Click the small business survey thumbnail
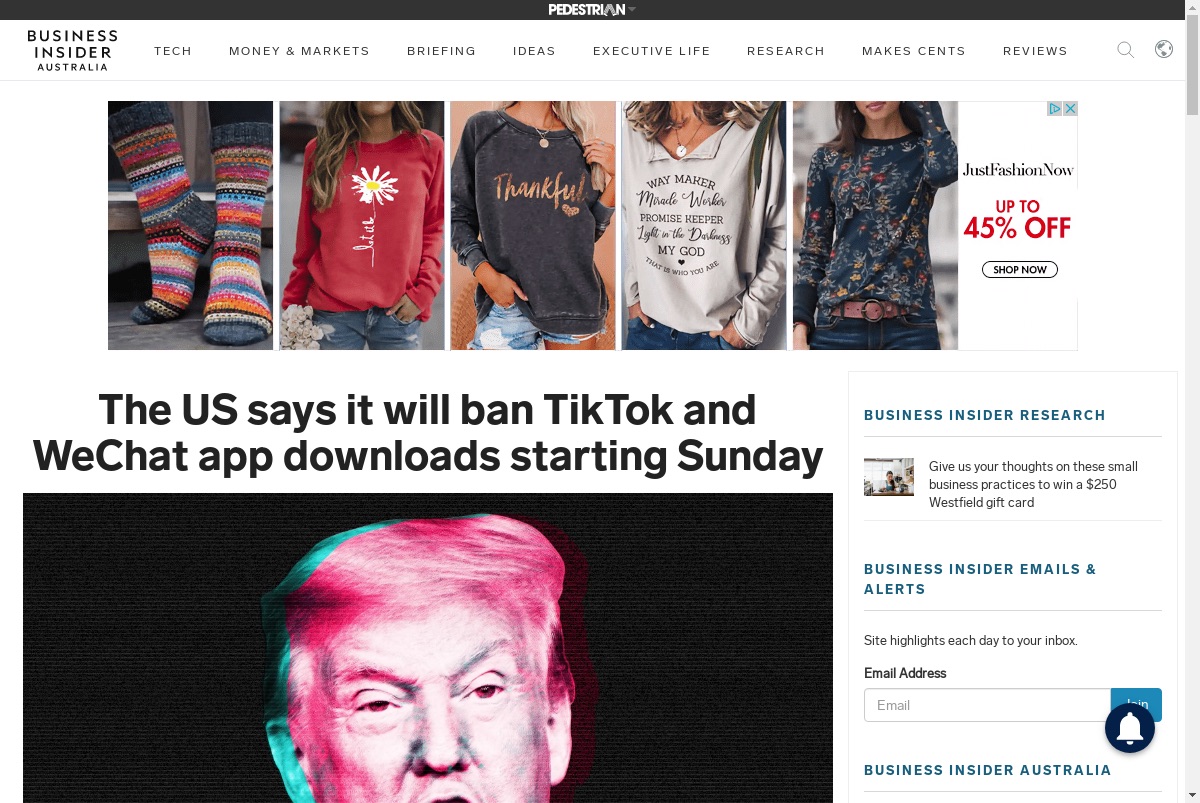The width and height of the screenshot is (1200, 803). click(889, 477)
